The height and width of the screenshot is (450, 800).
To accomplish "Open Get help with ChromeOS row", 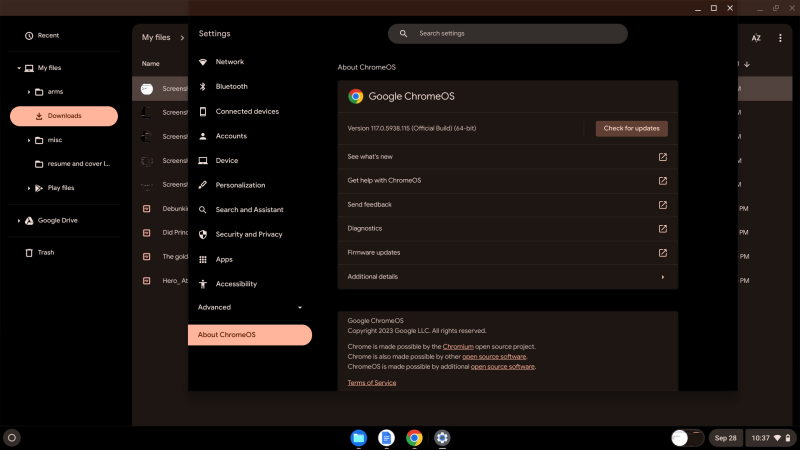I will click(x=508, y=181).
